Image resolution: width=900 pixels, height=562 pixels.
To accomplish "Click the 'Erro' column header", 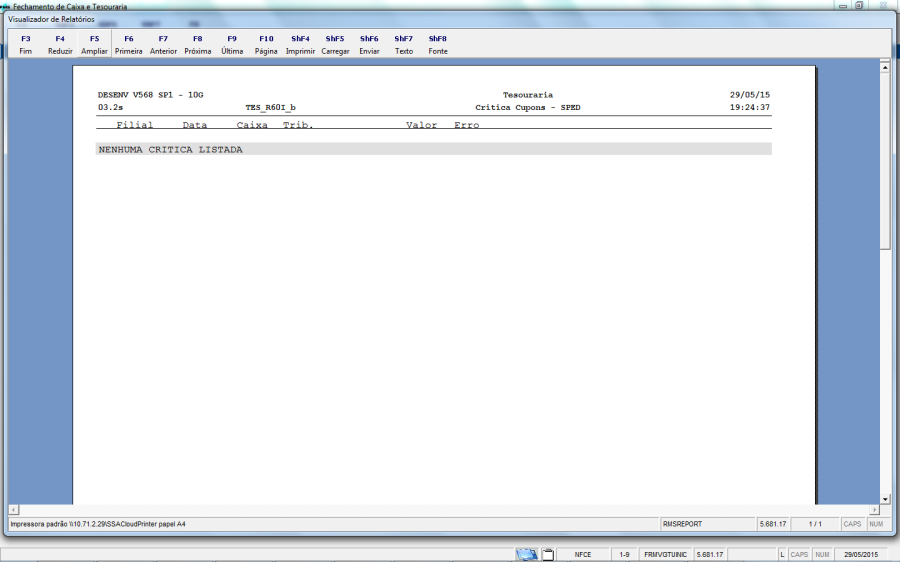I will tap(466, 125).
